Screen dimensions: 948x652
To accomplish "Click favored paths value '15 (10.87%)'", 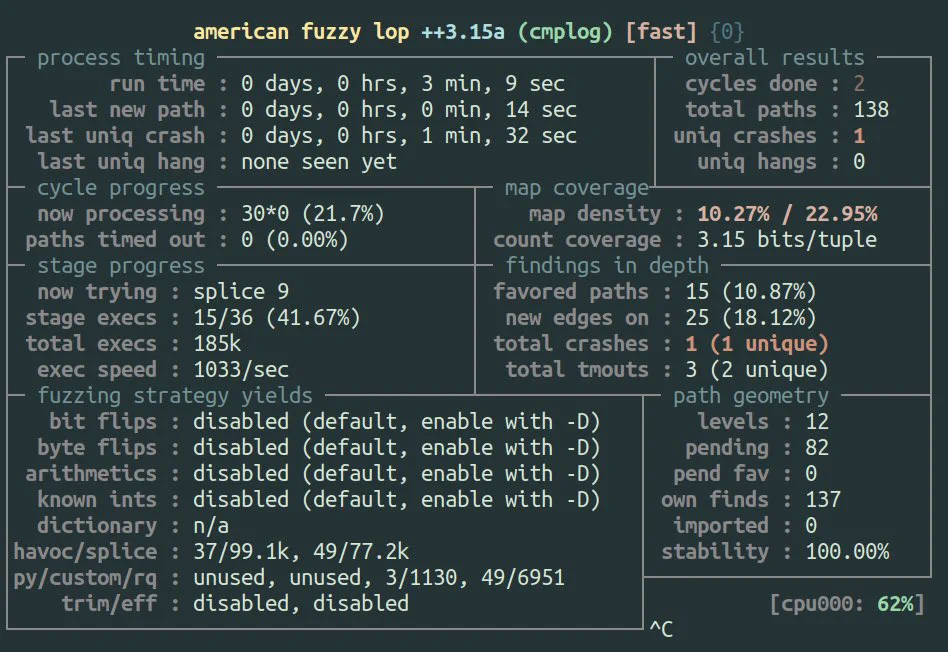I will point(751,292).
